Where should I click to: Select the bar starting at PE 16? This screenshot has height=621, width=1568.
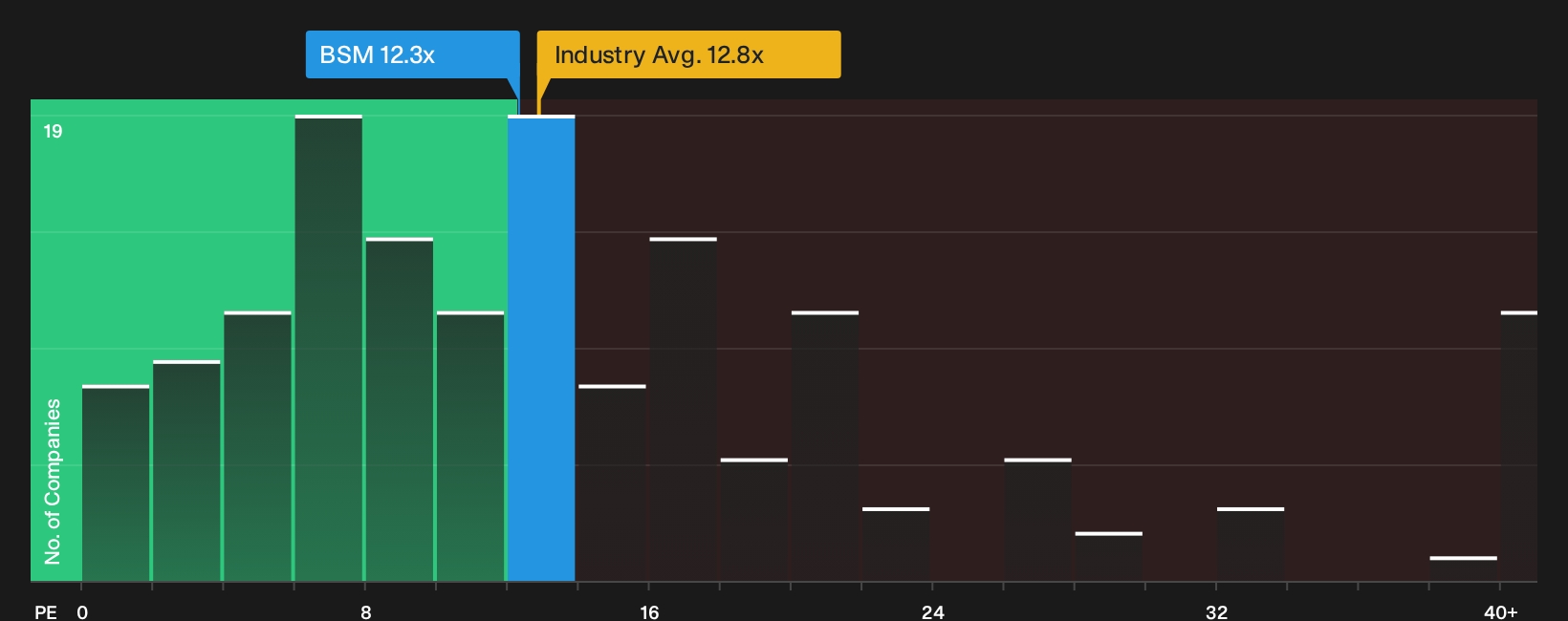pyautogui.click(x=684, y=410)
